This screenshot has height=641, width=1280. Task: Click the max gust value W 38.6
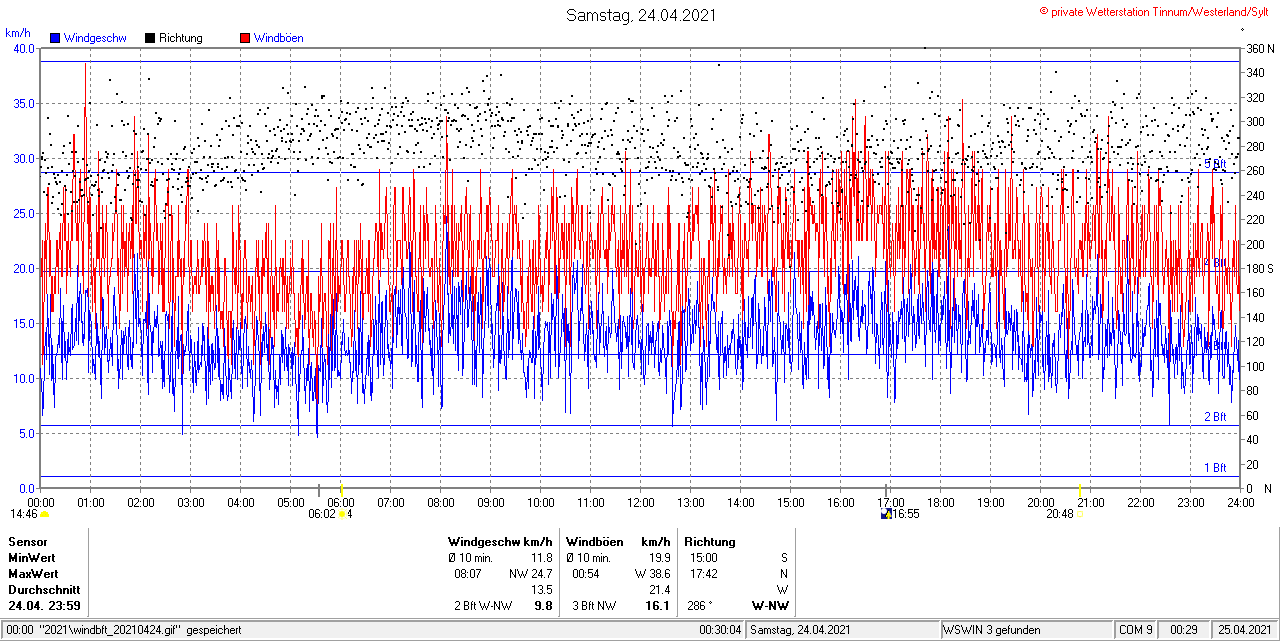click(651, 574)
